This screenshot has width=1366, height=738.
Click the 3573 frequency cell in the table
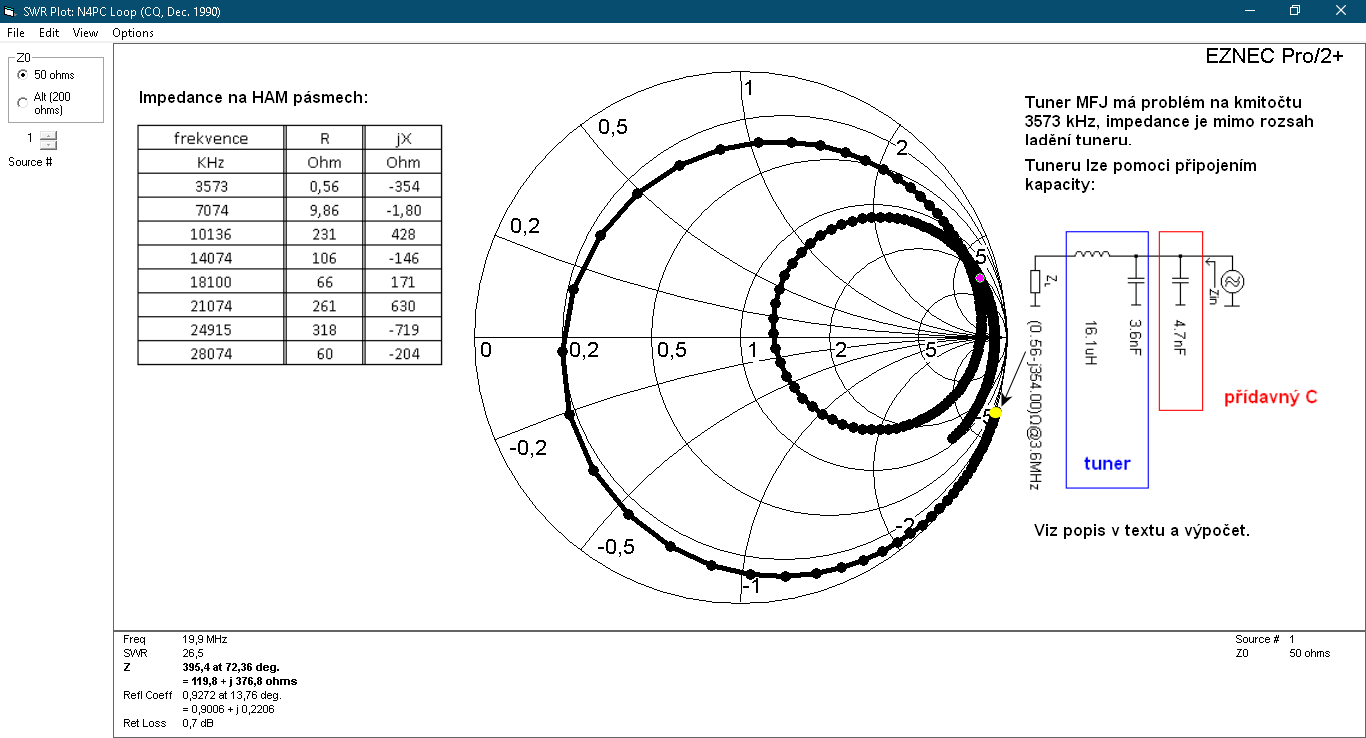coord(211,186)
